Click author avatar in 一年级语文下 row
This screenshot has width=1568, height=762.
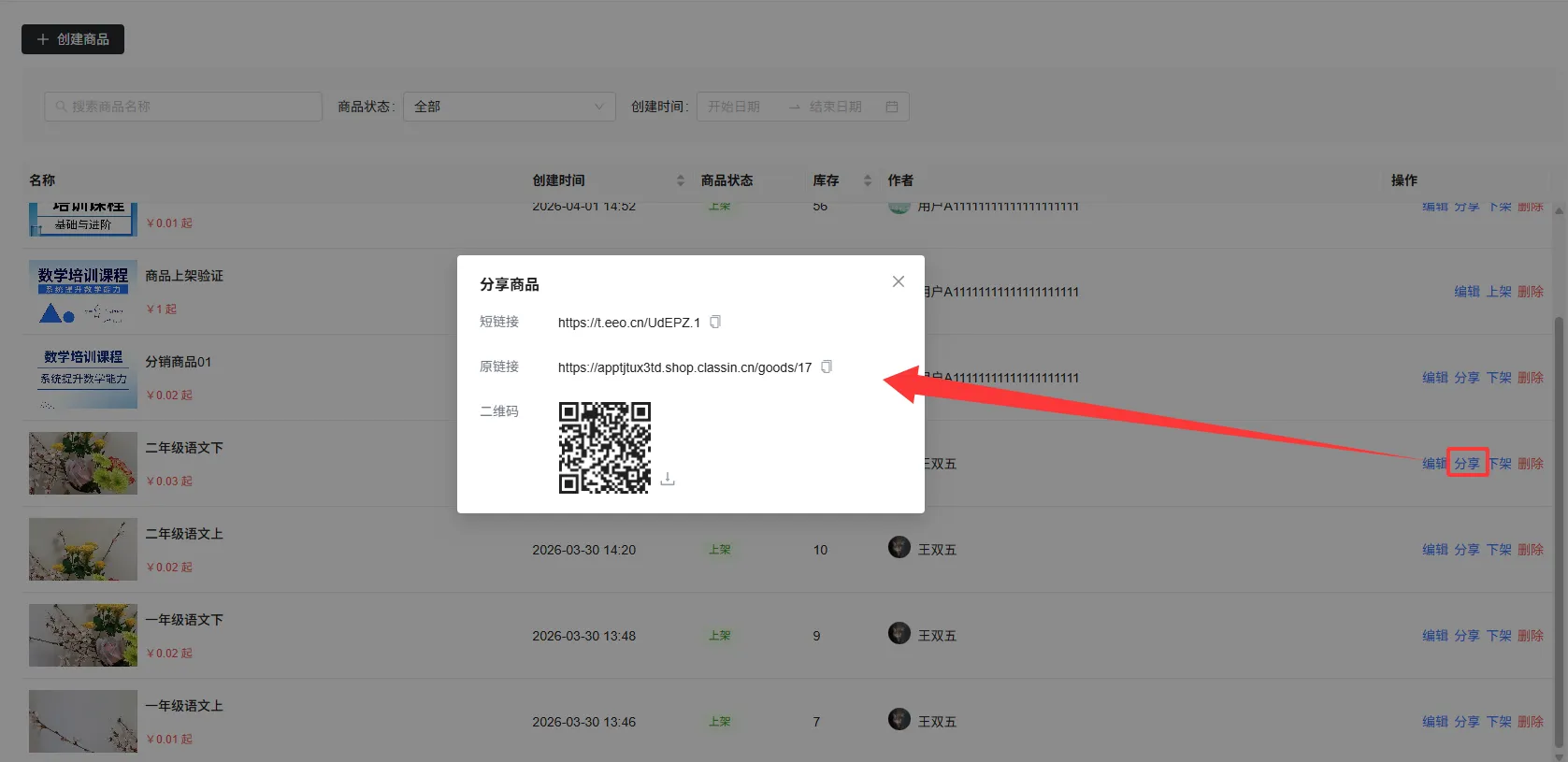coord(899,633)
